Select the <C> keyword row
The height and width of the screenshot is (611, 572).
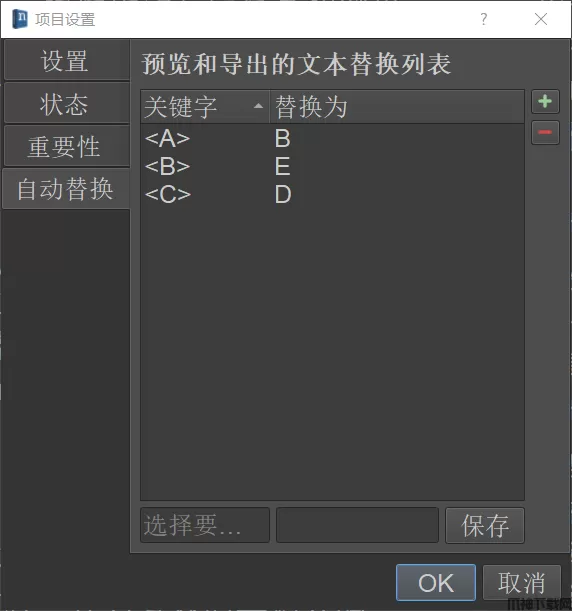(332, 194)
